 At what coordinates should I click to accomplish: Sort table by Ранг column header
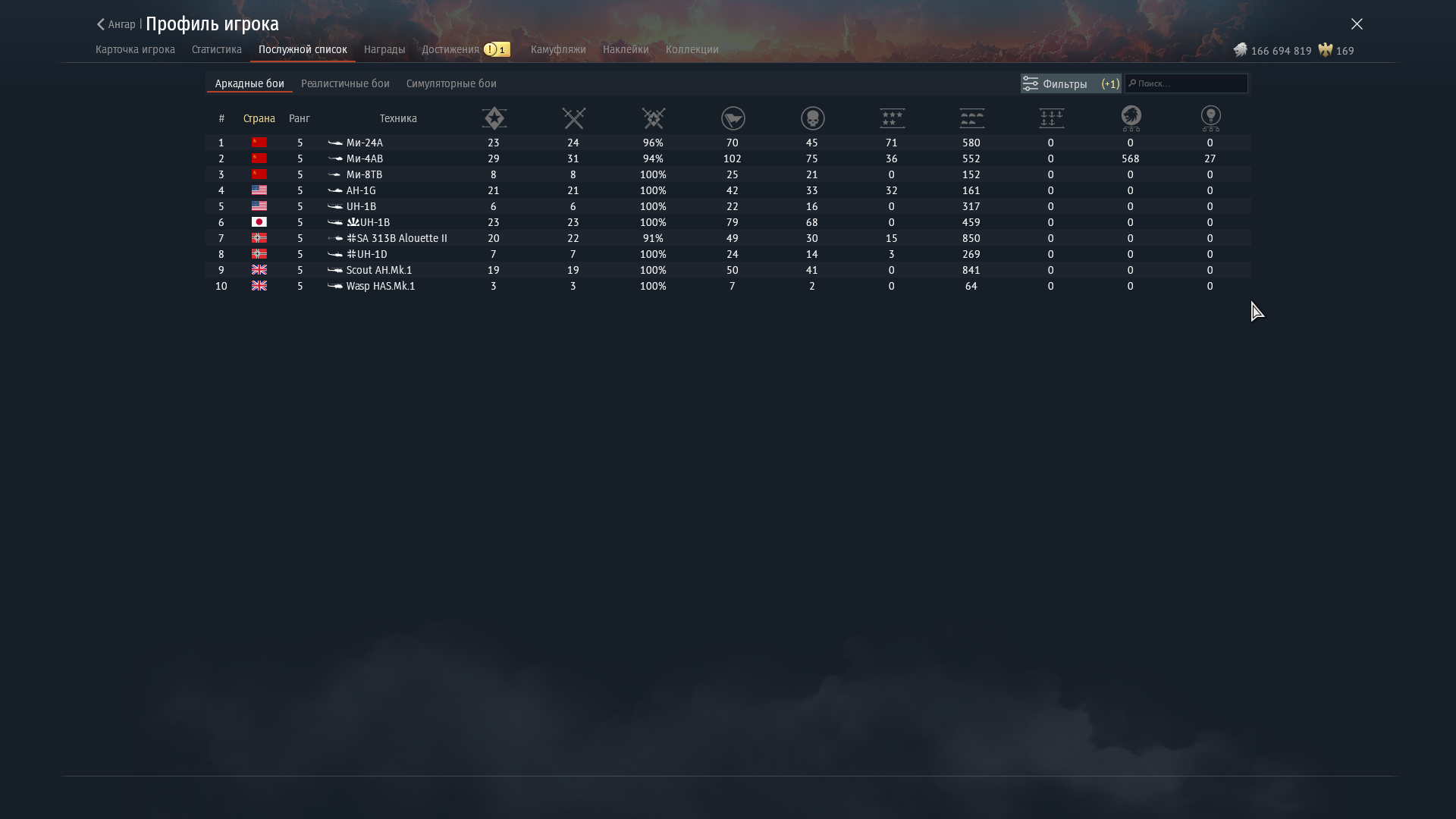[300, 118]
